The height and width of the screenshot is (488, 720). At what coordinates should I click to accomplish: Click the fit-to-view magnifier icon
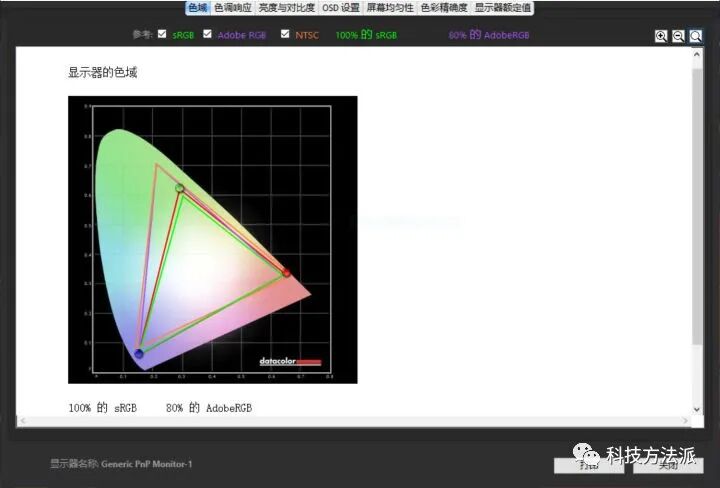tap(696, 36)
